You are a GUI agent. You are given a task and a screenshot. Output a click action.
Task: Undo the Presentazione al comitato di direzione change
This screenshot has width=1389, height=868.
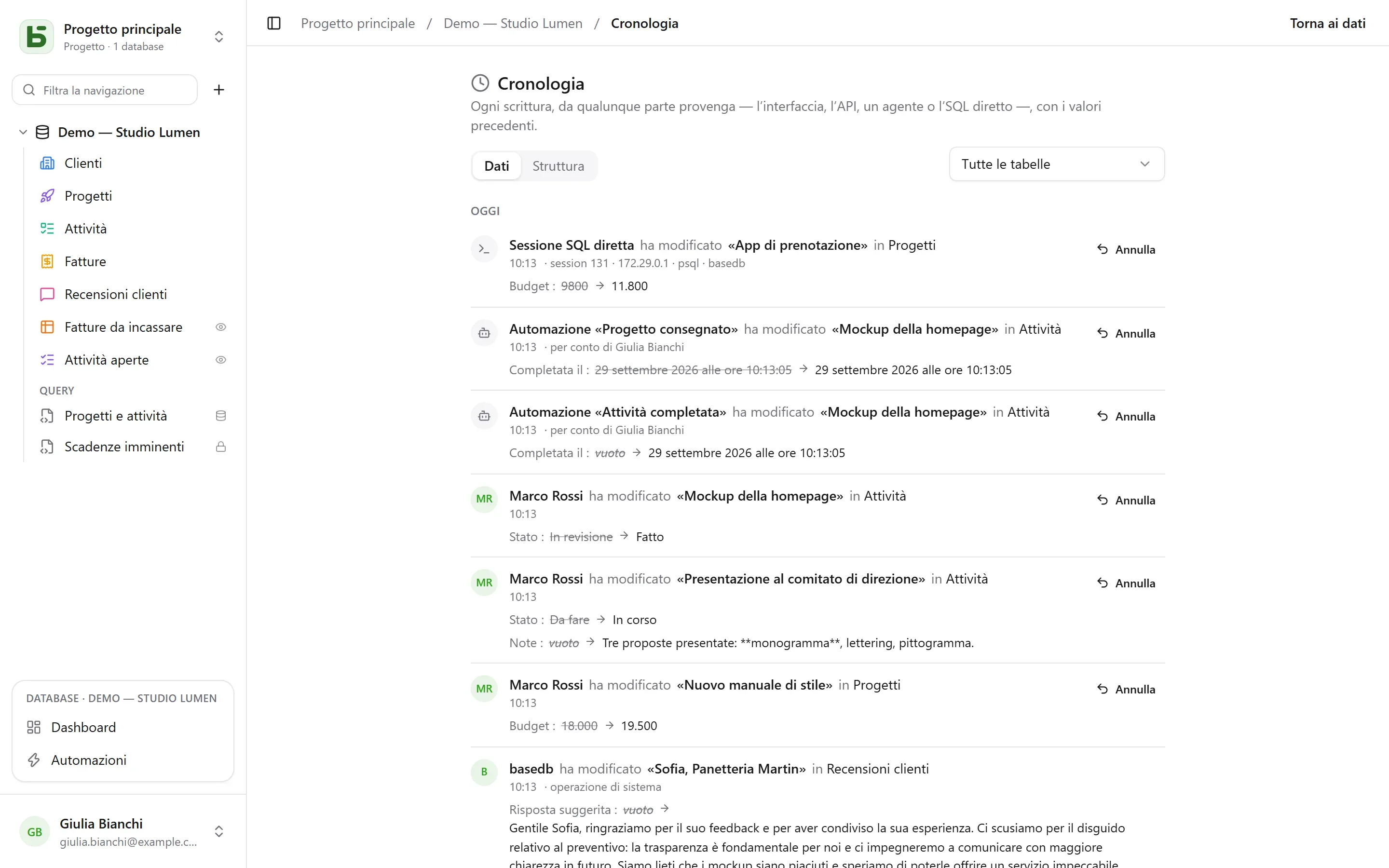pos(1126,583)
